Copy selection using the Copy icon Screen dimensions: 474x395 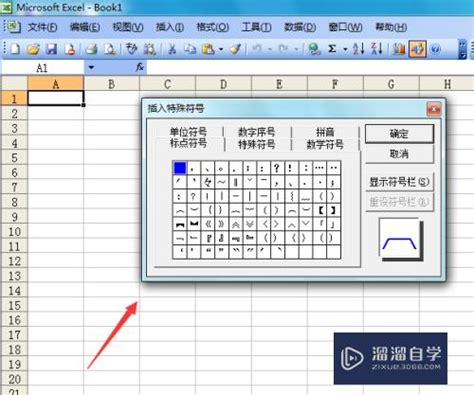pos(190,49)
